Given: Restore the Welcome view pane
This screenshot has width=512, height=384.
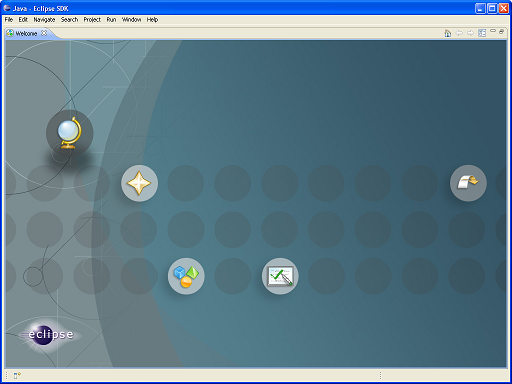Looking at the screenshot, I should [501, 31].
